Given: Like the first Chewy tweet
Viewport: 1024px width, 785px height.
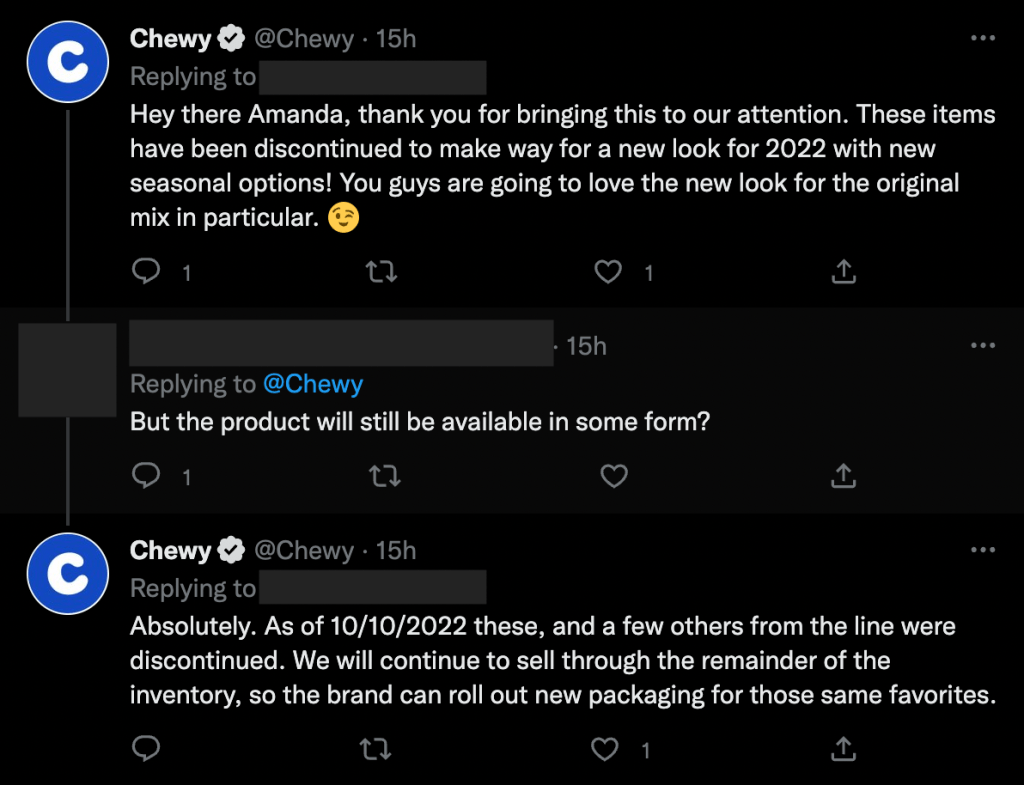Looking at the screenshot, I should [x=609, y=271].
